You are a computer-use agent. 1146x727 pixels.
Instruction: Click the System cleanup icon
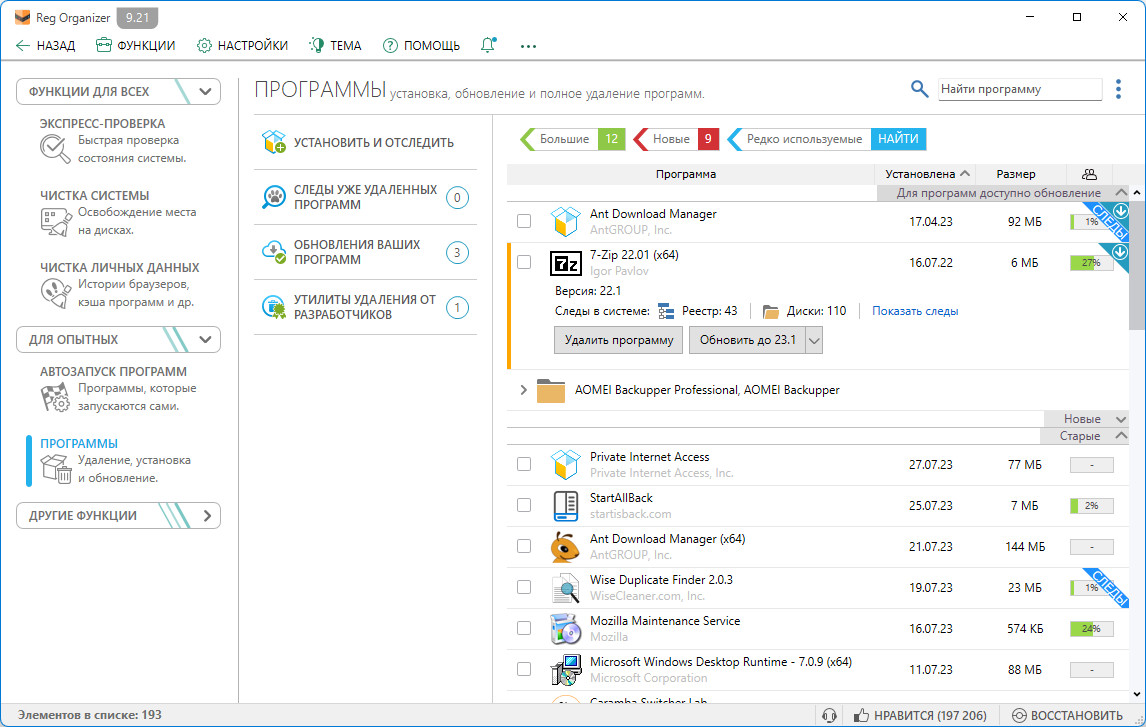pos(56,221)
